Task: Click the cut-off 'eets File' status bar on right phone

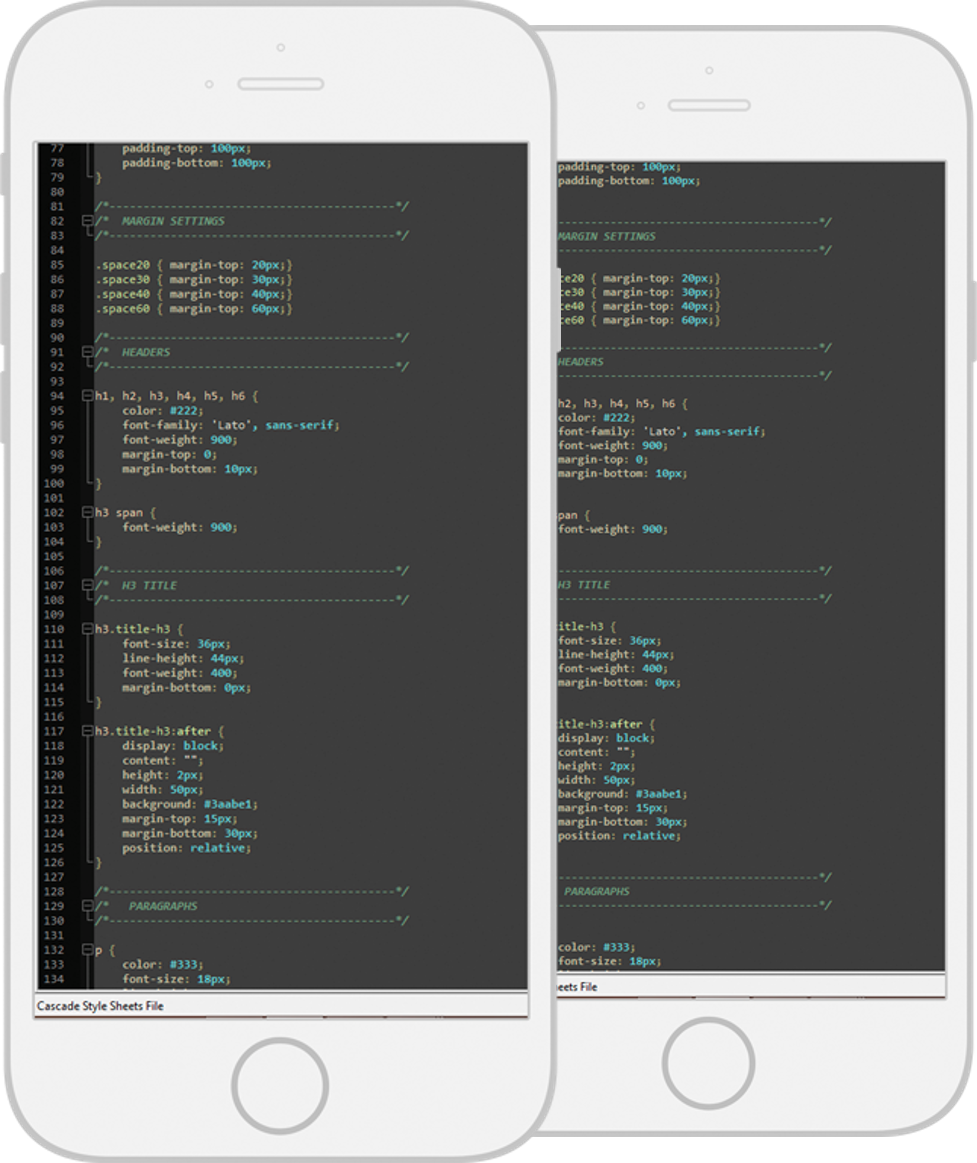Action: 751,986
